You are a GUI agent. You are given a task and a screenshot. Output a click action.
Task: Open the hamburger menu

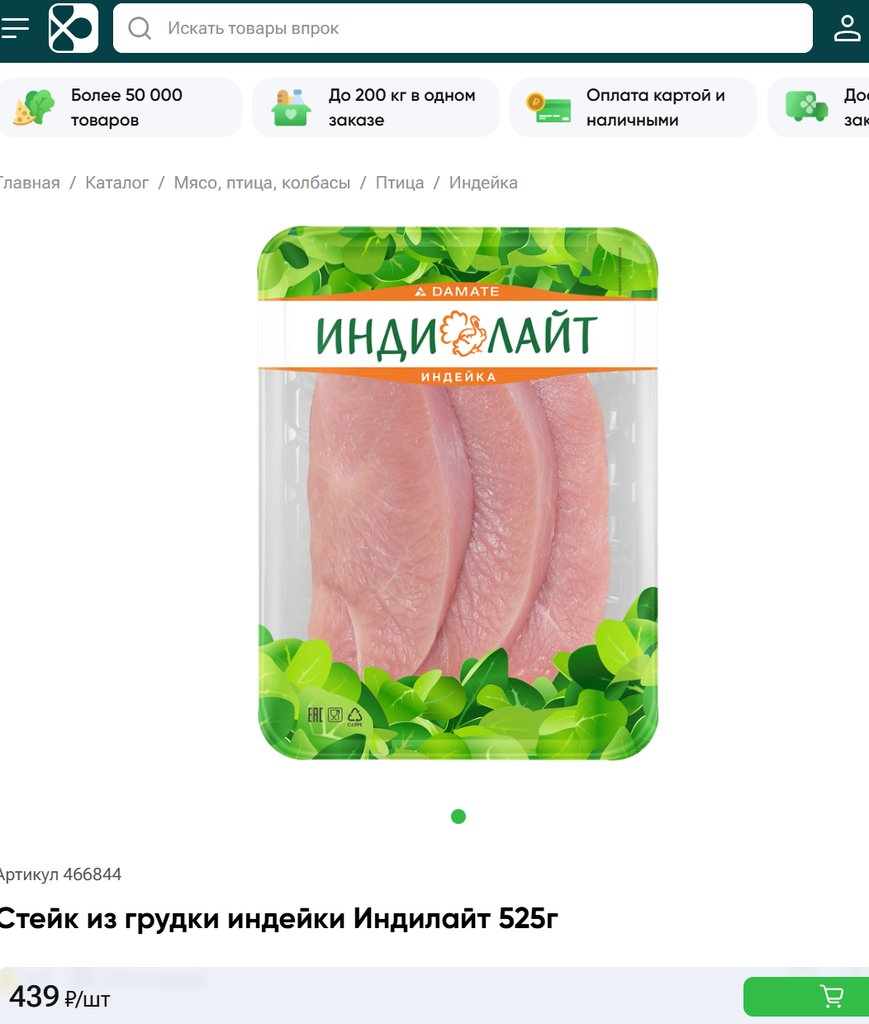click(x=14, y=28)
